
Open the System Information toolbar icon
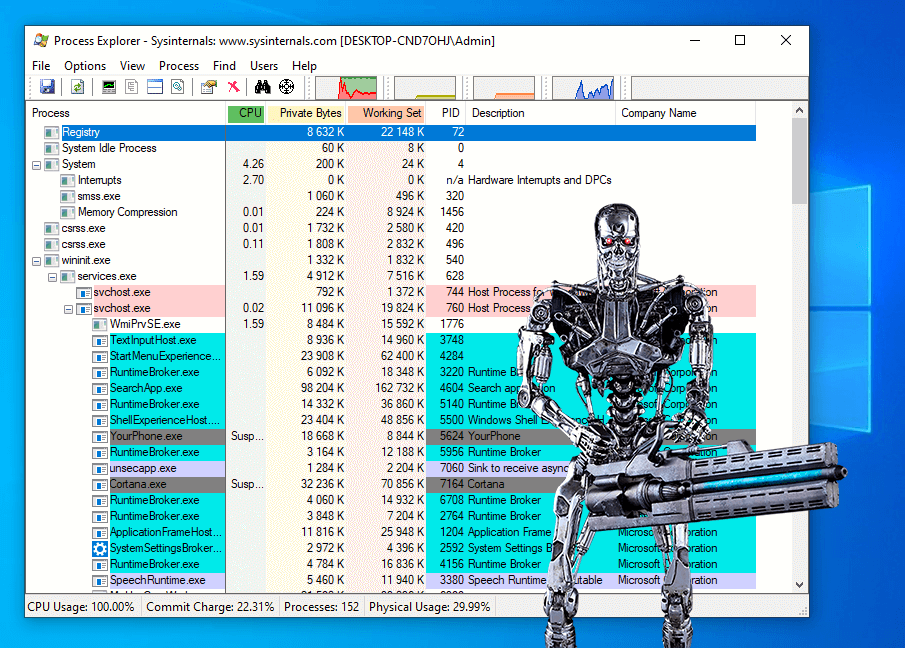coord(109,88)
